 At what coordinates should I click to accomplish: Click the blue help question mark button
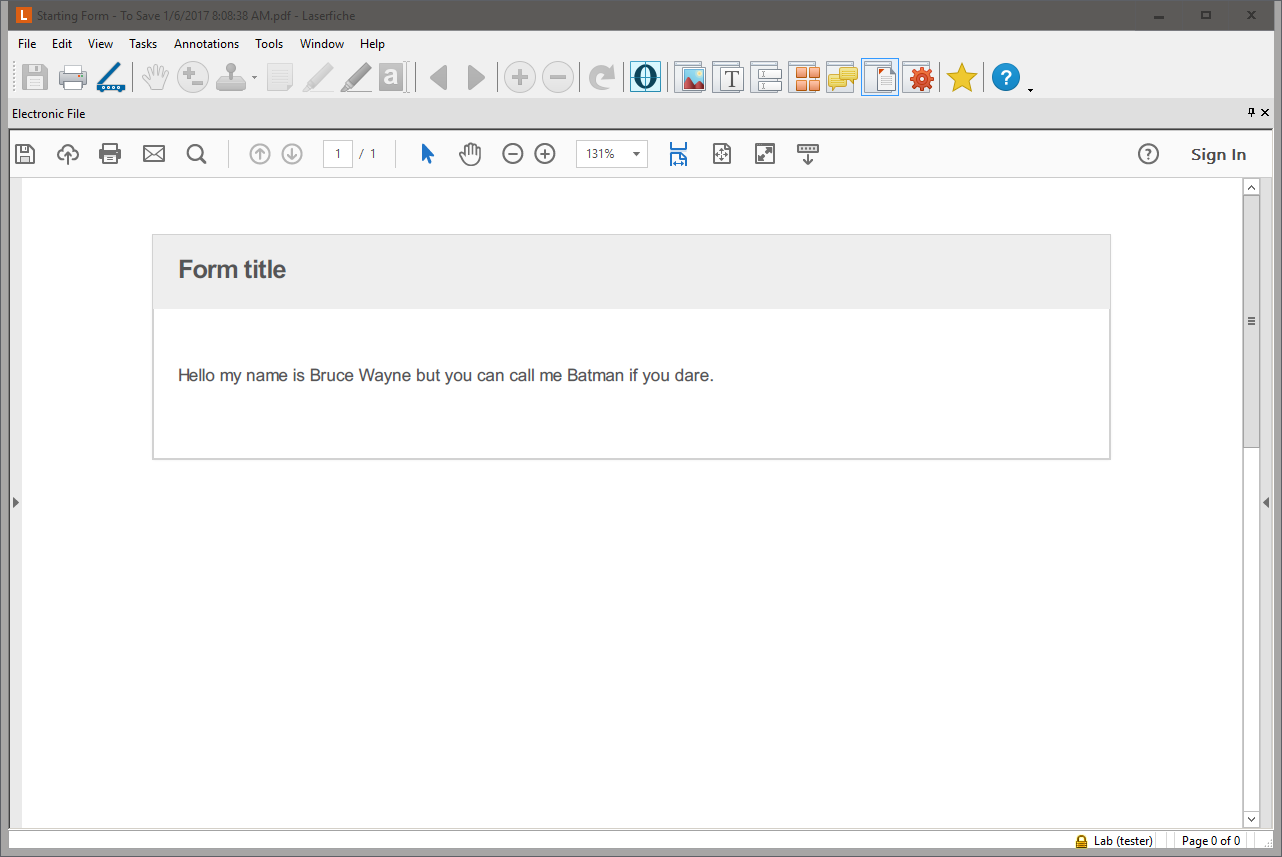tap(1005, 77)
